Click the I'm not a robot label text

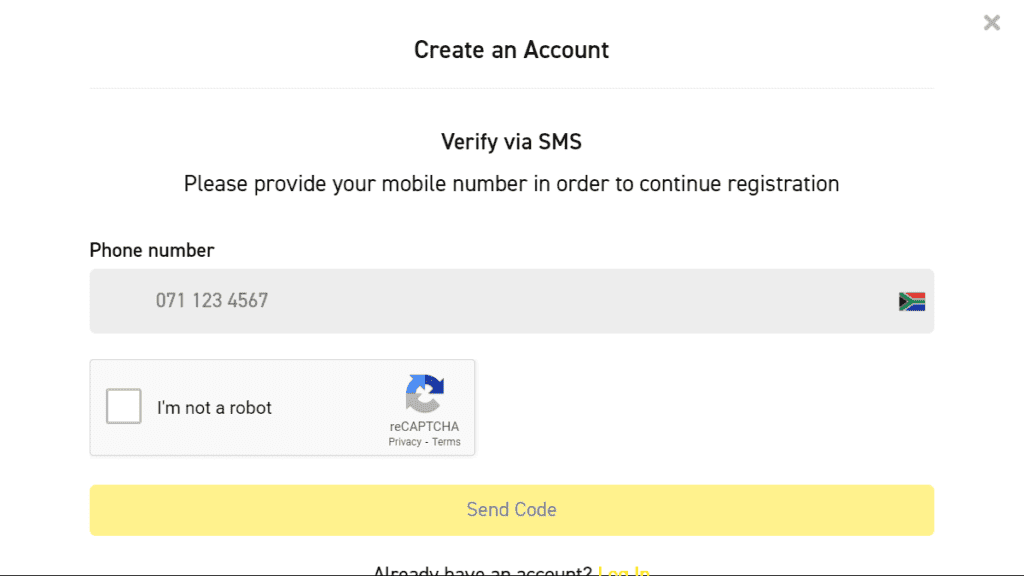[214, 408]
